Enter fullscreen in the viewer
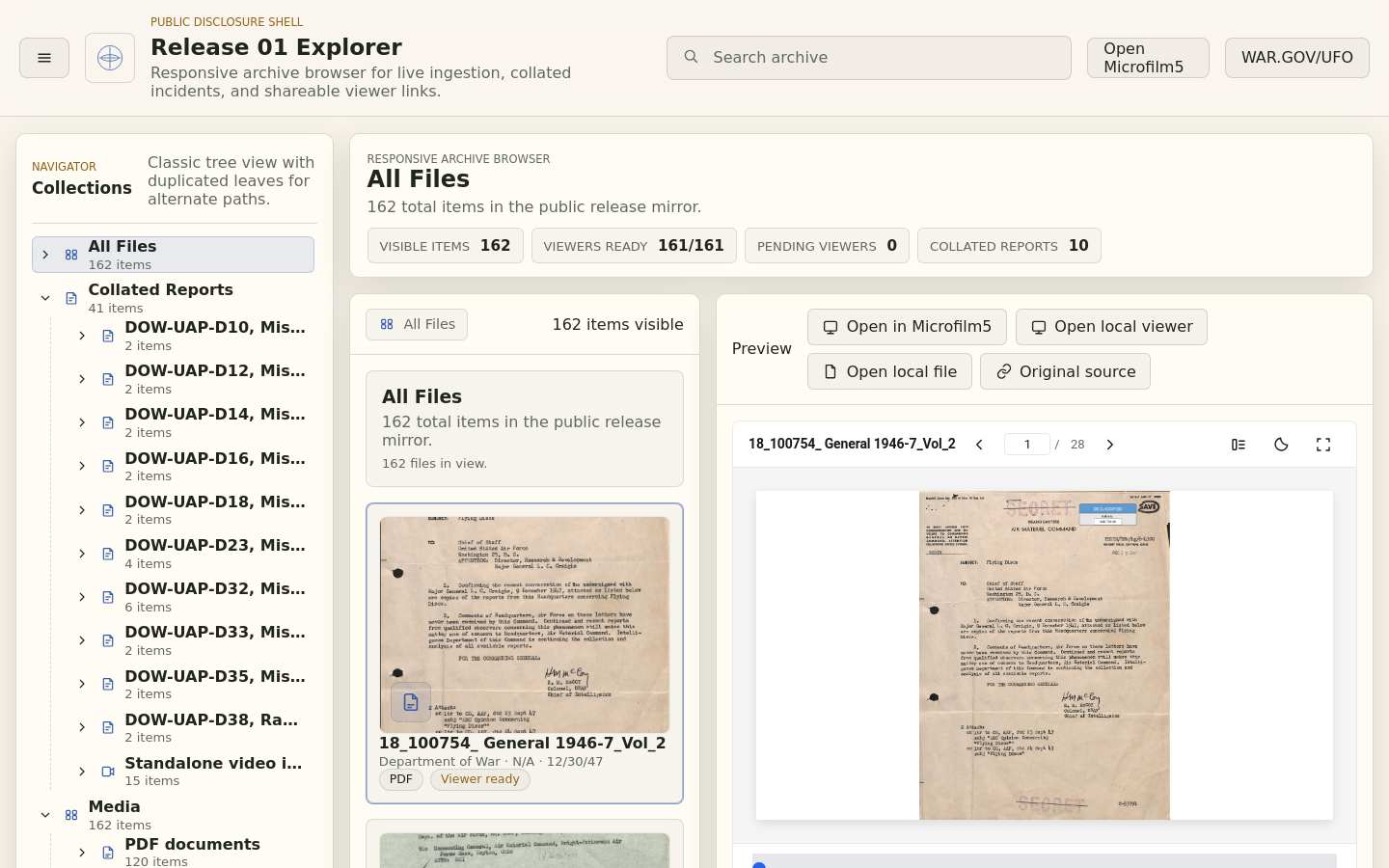The image size is (1389, 868). click(x=1323, y=445)
